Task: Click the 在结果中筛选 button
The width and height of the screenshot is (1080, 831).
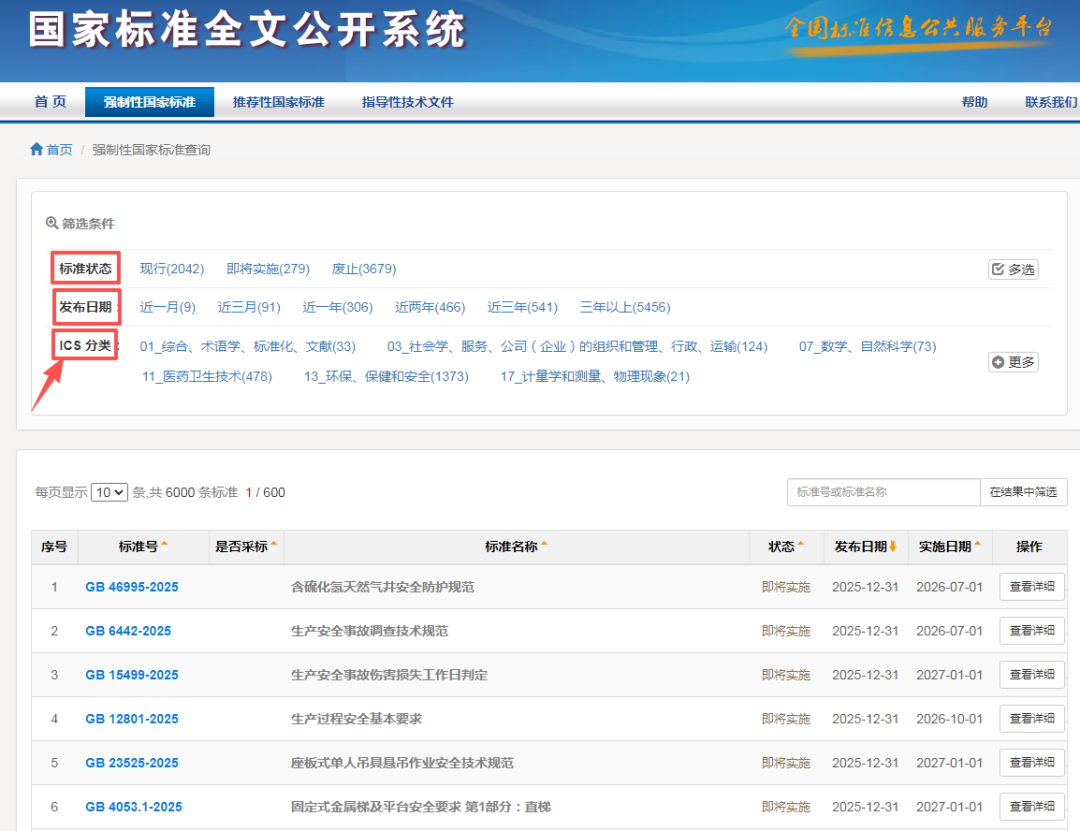Action: [x=1023, y=492]
